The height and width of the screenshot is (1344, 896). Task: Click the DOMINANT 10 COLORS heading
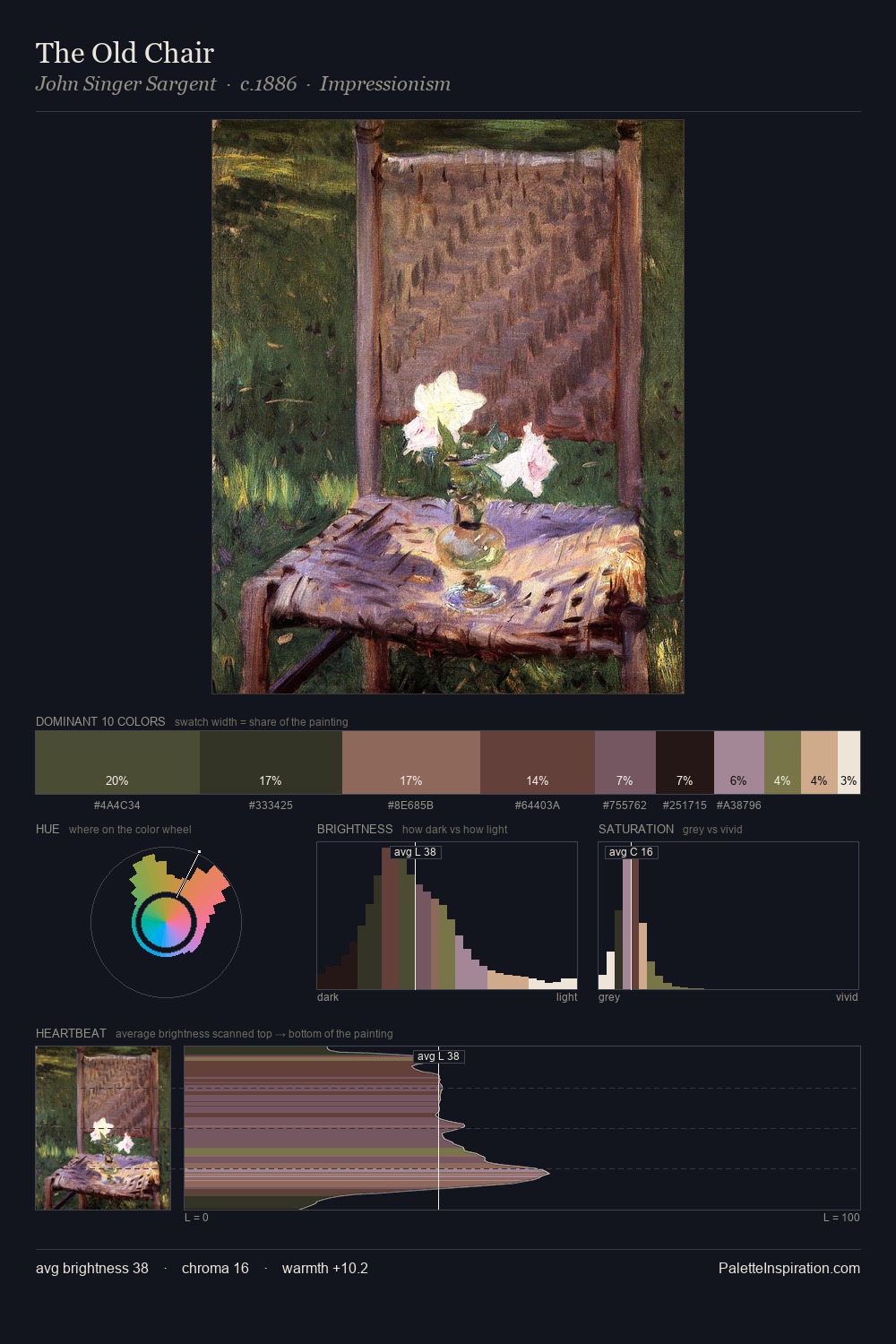pyautogui.click(x=100, y=721)
